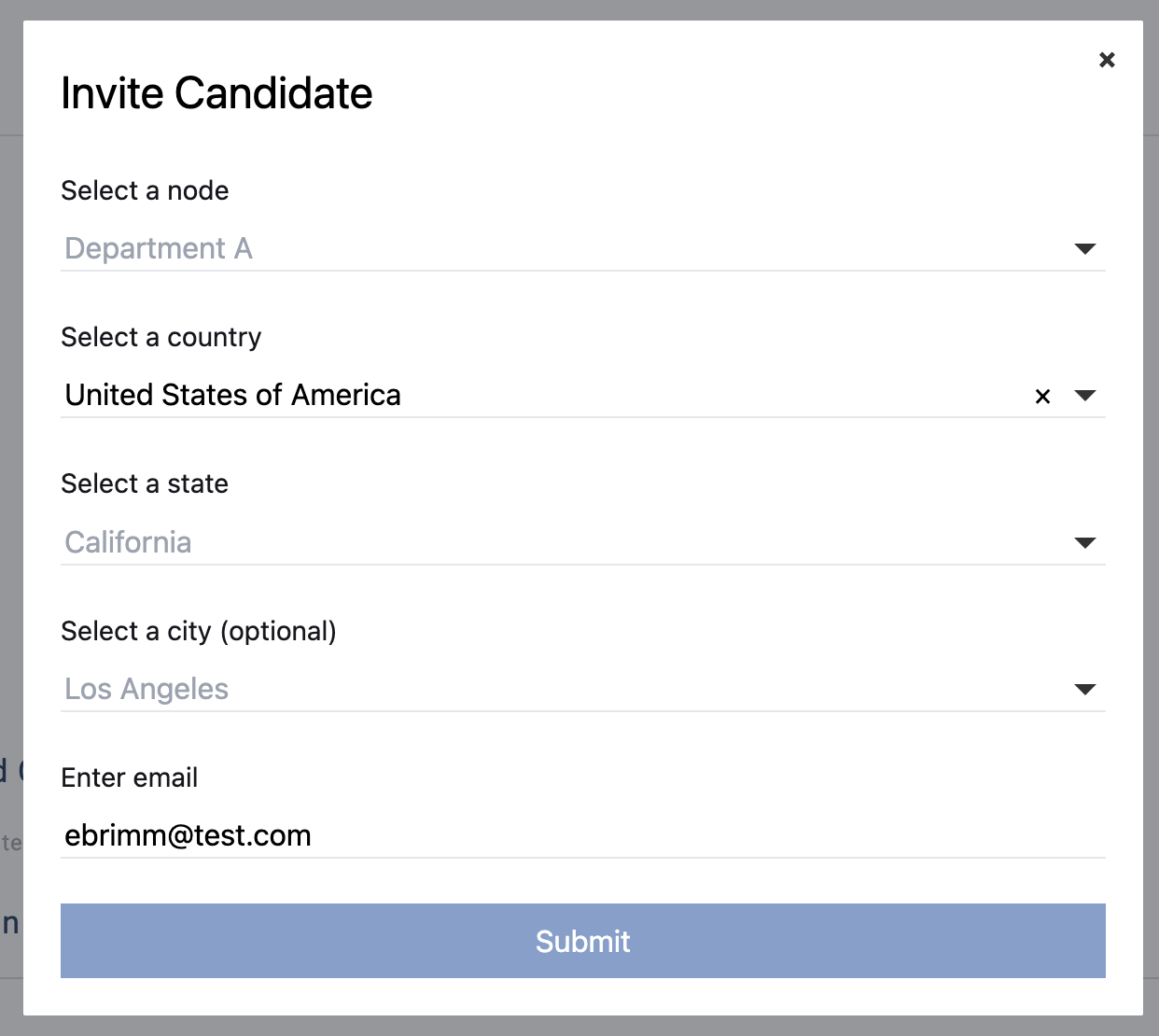Viewport: 1159px width, 1036px height.
Task: Clear the United States of America selection
Action: click(x=1043, y=397)
